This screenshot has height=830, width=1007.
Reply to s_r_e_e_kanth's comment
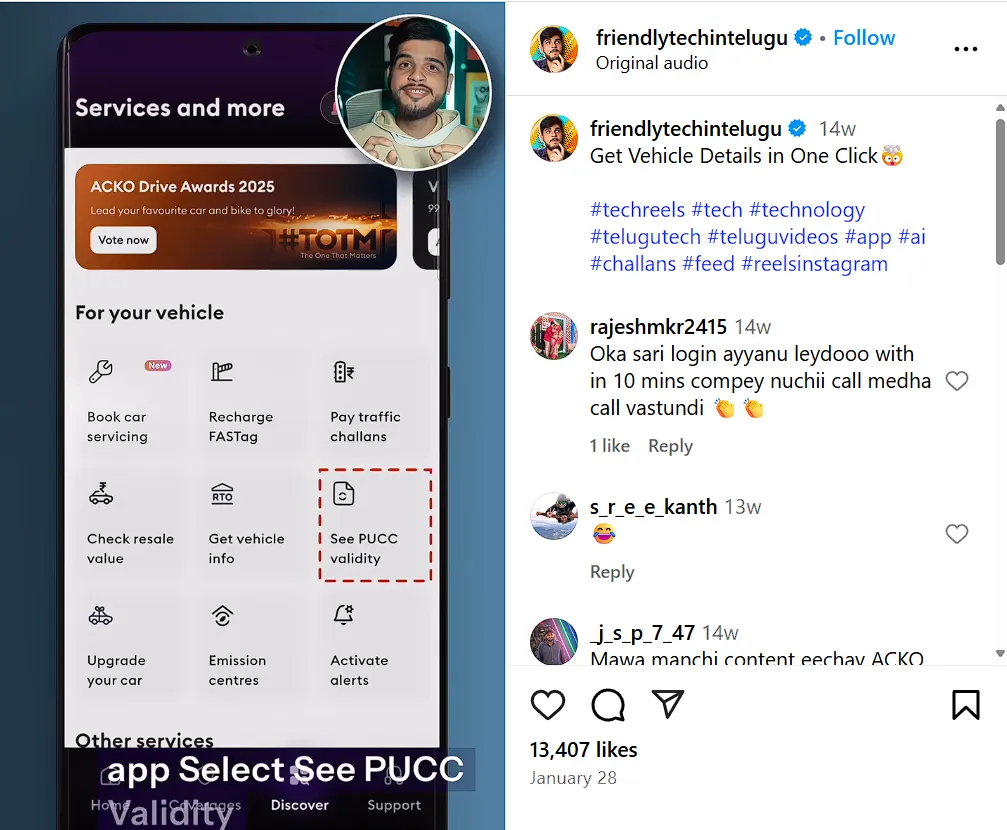(x=612, y=572)
